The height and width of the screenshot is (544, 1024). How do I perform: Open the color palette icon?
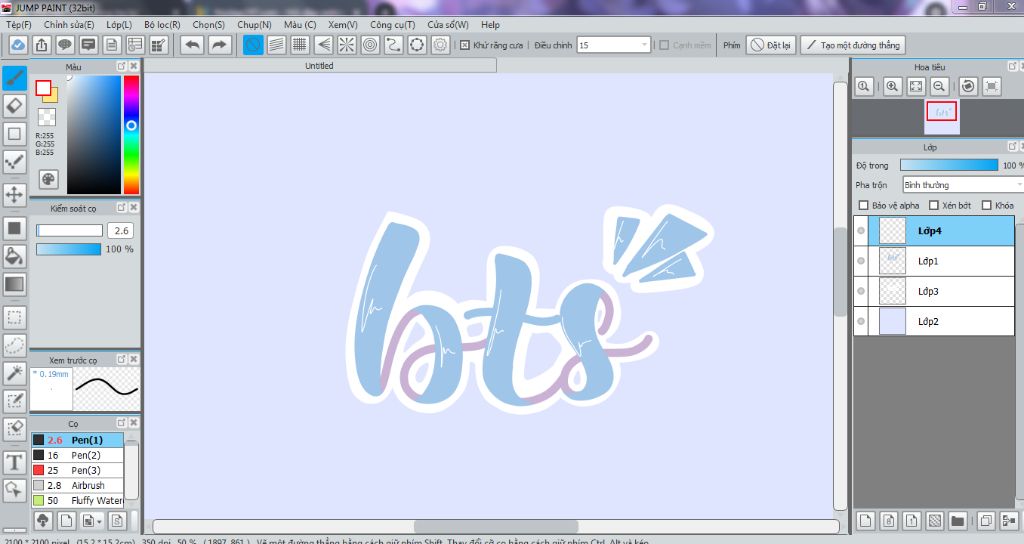48,179
